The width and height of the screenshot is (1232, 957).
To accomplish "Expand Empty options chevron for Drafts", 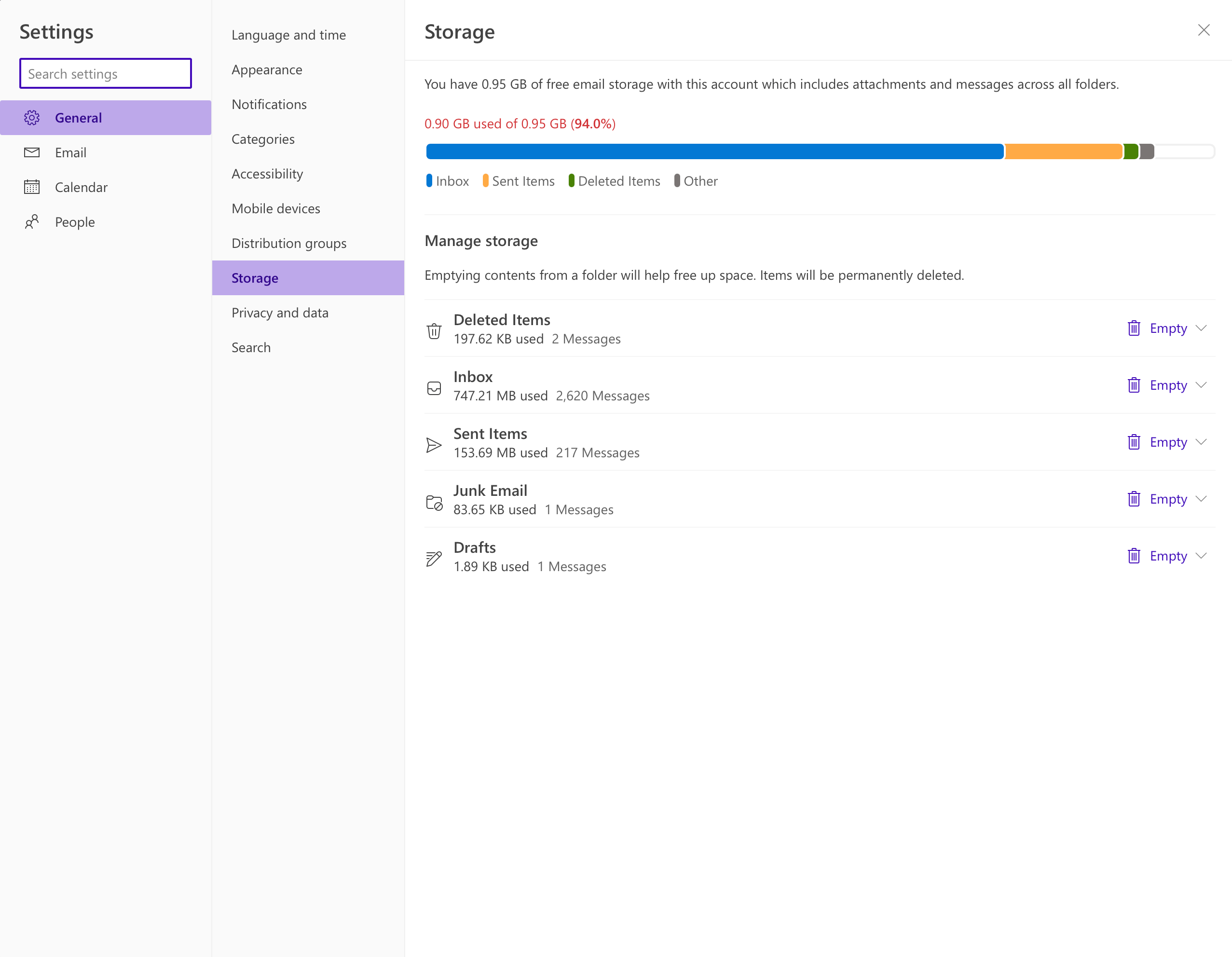I will click(x=1201, y=556).
